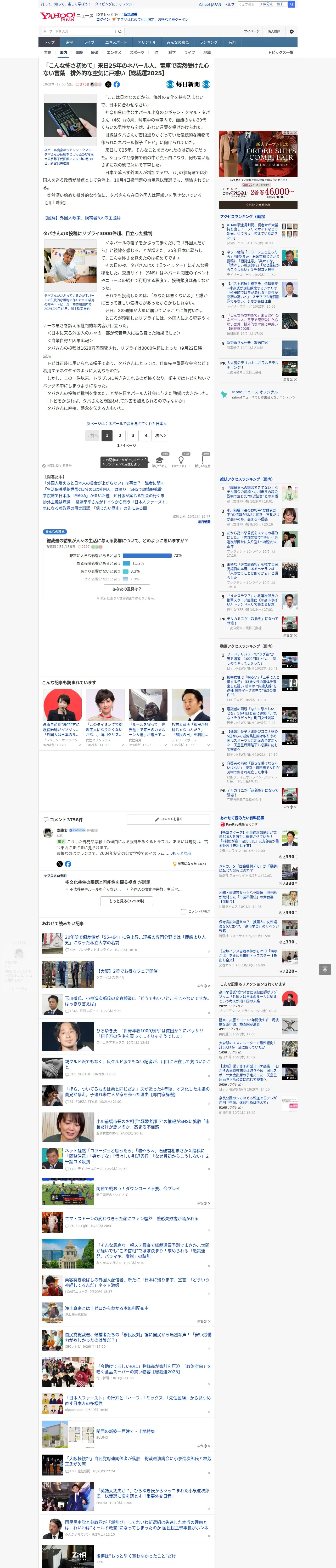Open トピックス一覧 link

click(281, 52)
